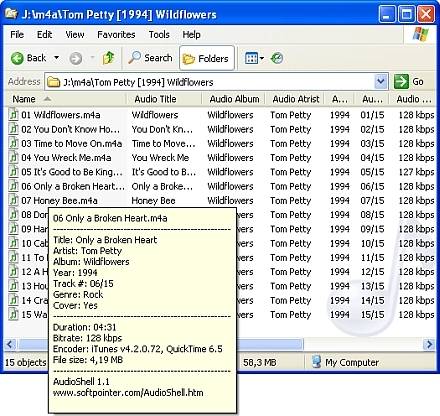Click the Back navigation button
Screen dimensions: 440x416
click(28, 58)
